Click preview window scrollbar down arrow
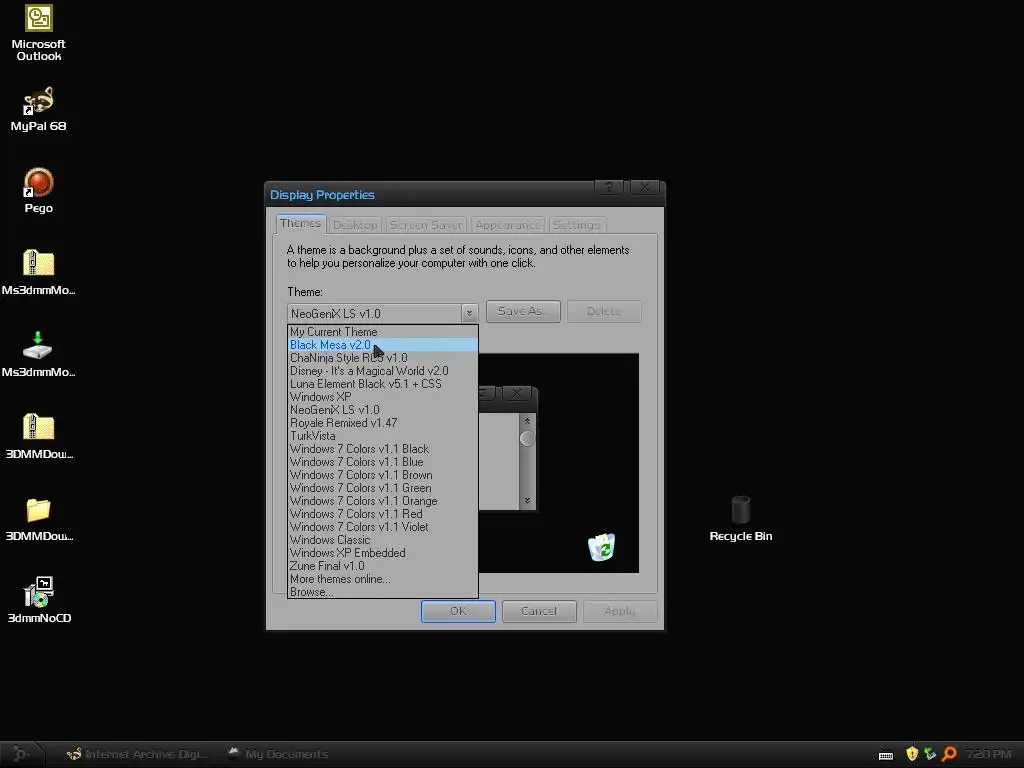1024x768 pixels. pyautogui.click(x=528, y=501)
